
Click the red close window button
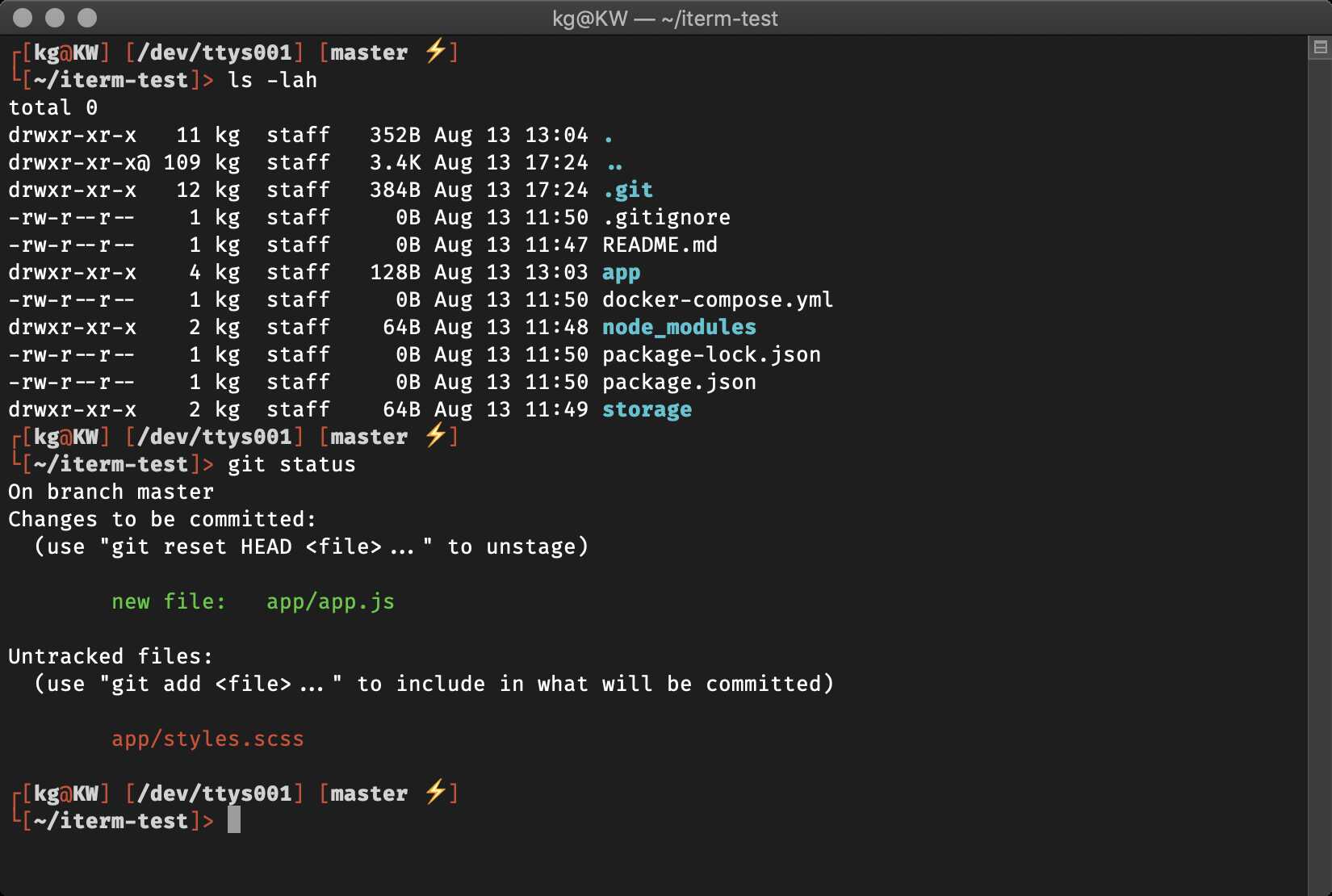click(23, 17)
